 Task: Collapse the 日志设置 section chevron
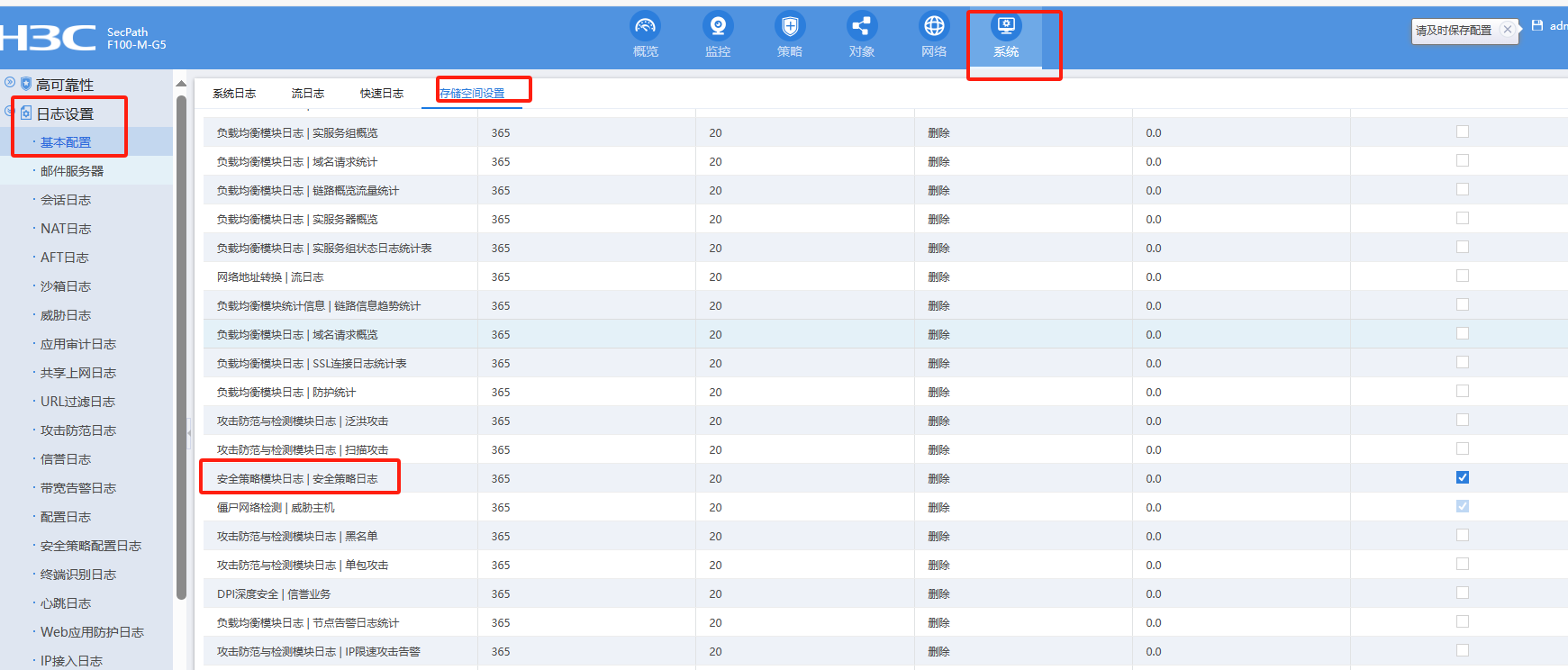pos(10,112)
